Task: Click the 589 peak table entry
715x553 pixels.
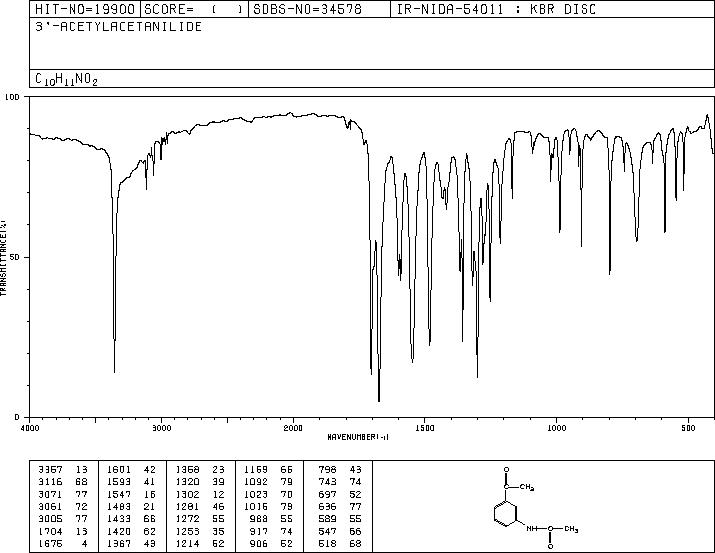Action: click(x=340, y=519)
